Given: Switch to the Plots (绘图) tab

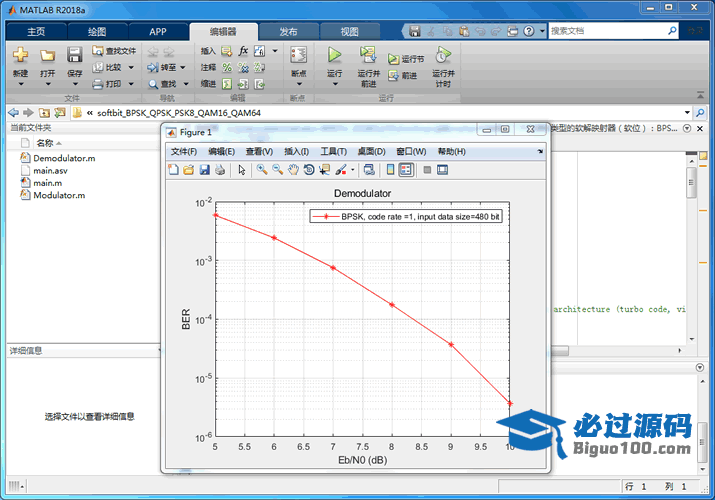Looking at the screenshot, I should click(97, 31).
